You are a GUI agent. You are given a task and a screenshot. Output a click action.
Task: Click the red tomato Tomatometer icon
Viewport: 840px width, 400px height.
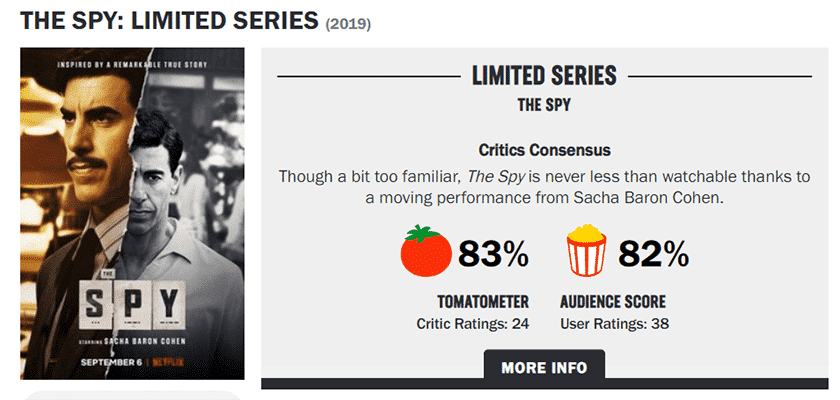[426, 251]
